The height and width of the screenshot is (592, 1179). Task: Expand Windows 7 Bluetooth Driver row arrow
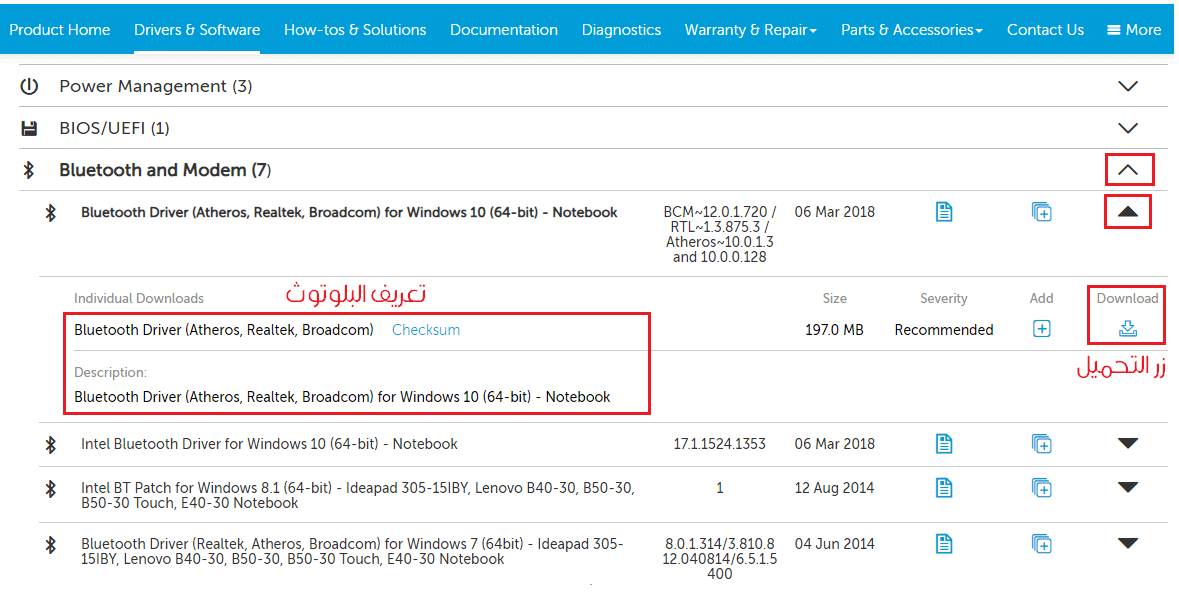coord(1128,543)
